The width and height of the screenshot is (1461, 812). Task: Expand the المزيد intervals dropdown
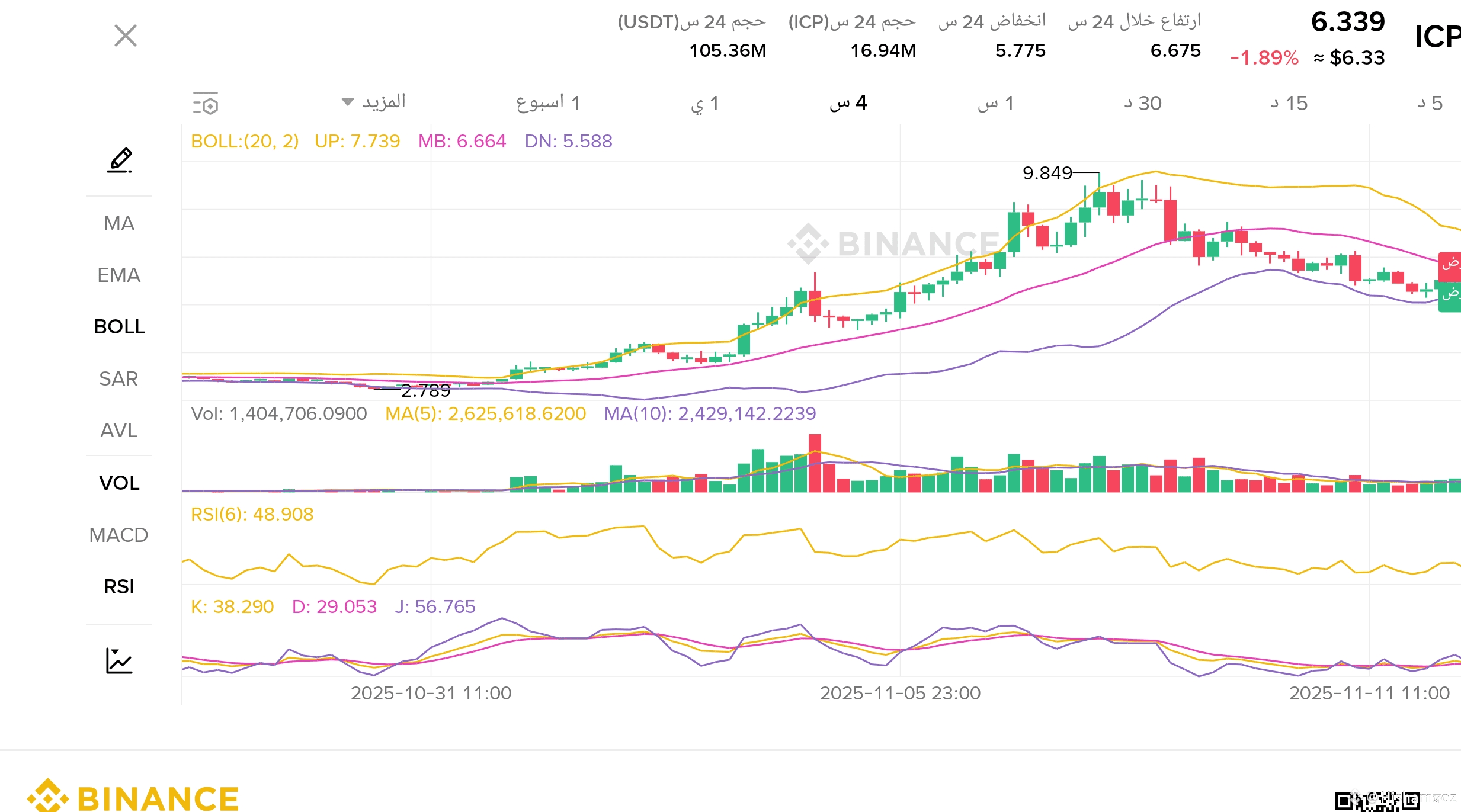(374, 102)
